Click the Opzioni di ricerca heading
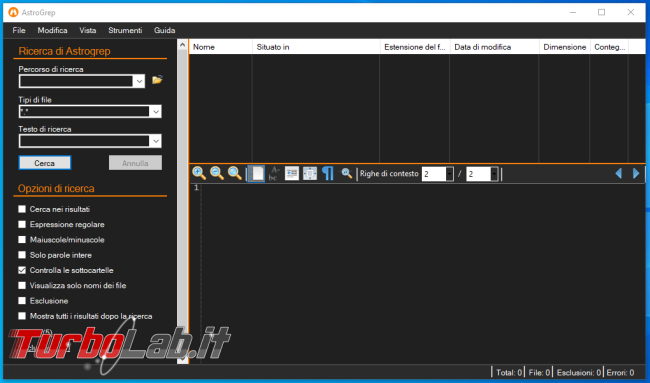 (56, 189)
